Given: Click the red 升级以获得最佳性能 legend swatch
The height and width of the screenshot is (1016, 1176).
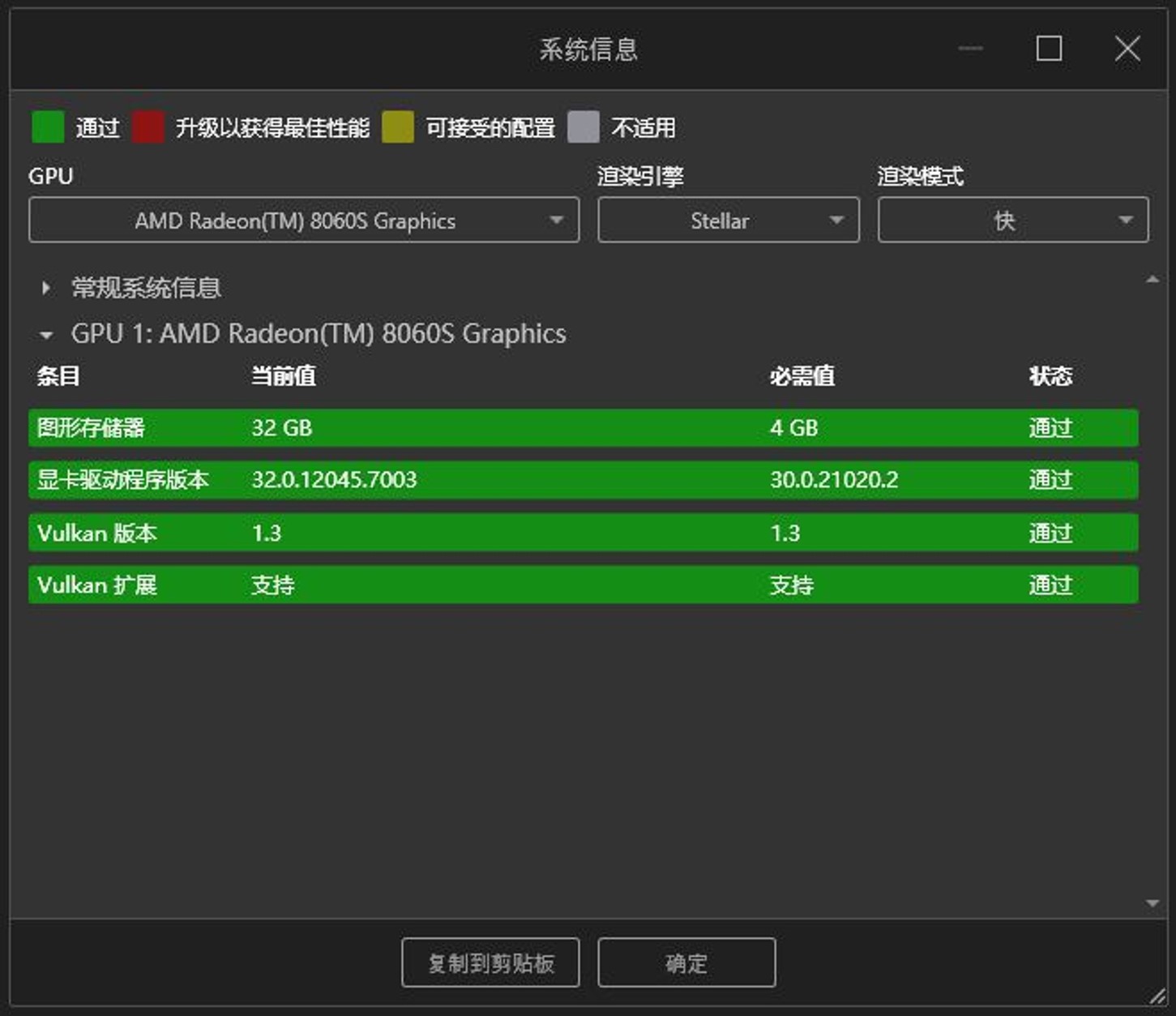Looking at the screenshot, I should [x=148, y=127].
